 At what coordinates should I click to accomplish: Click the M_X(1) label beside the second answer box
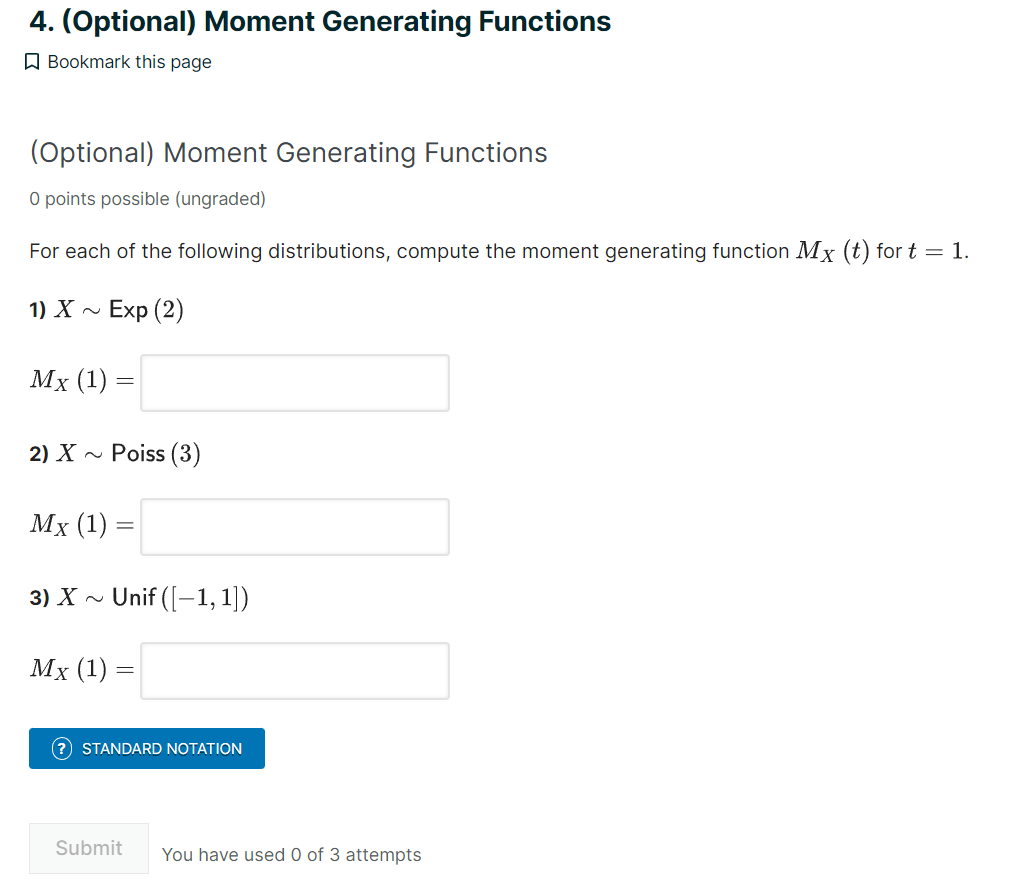click(x=80, y=524)
